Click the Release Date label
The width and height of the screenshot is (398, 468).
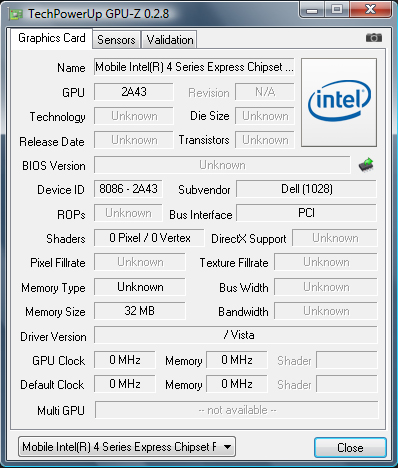click(52, 142)
